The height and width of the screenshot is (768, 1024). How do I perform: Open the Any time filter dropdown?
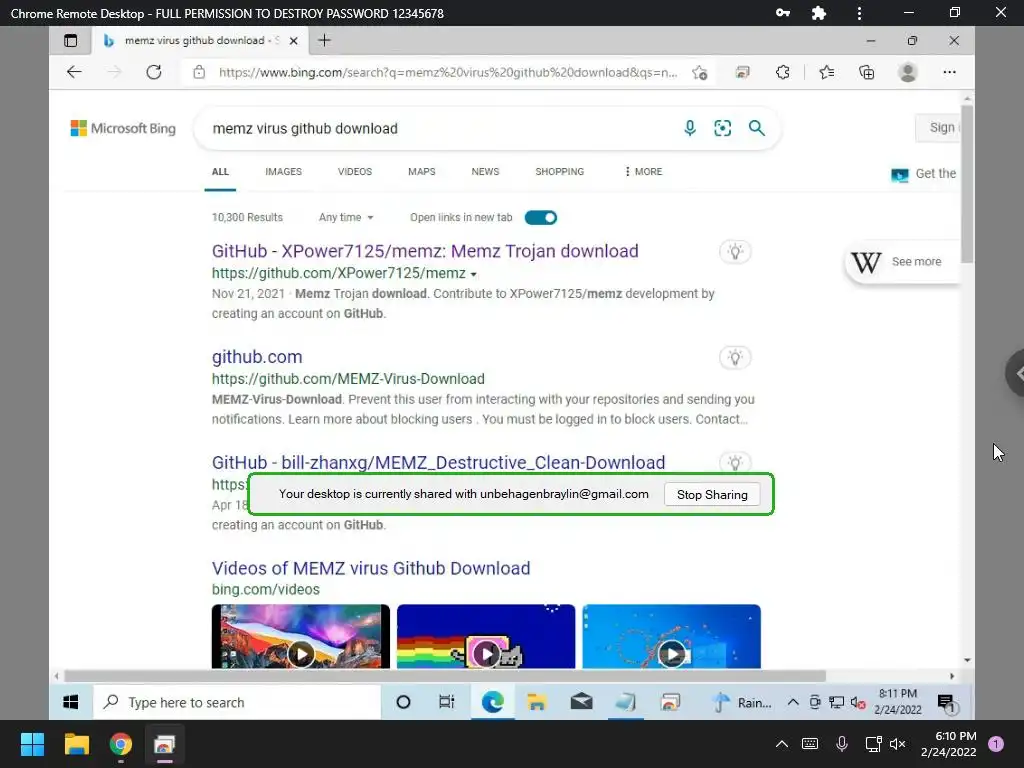coord(346,217)
